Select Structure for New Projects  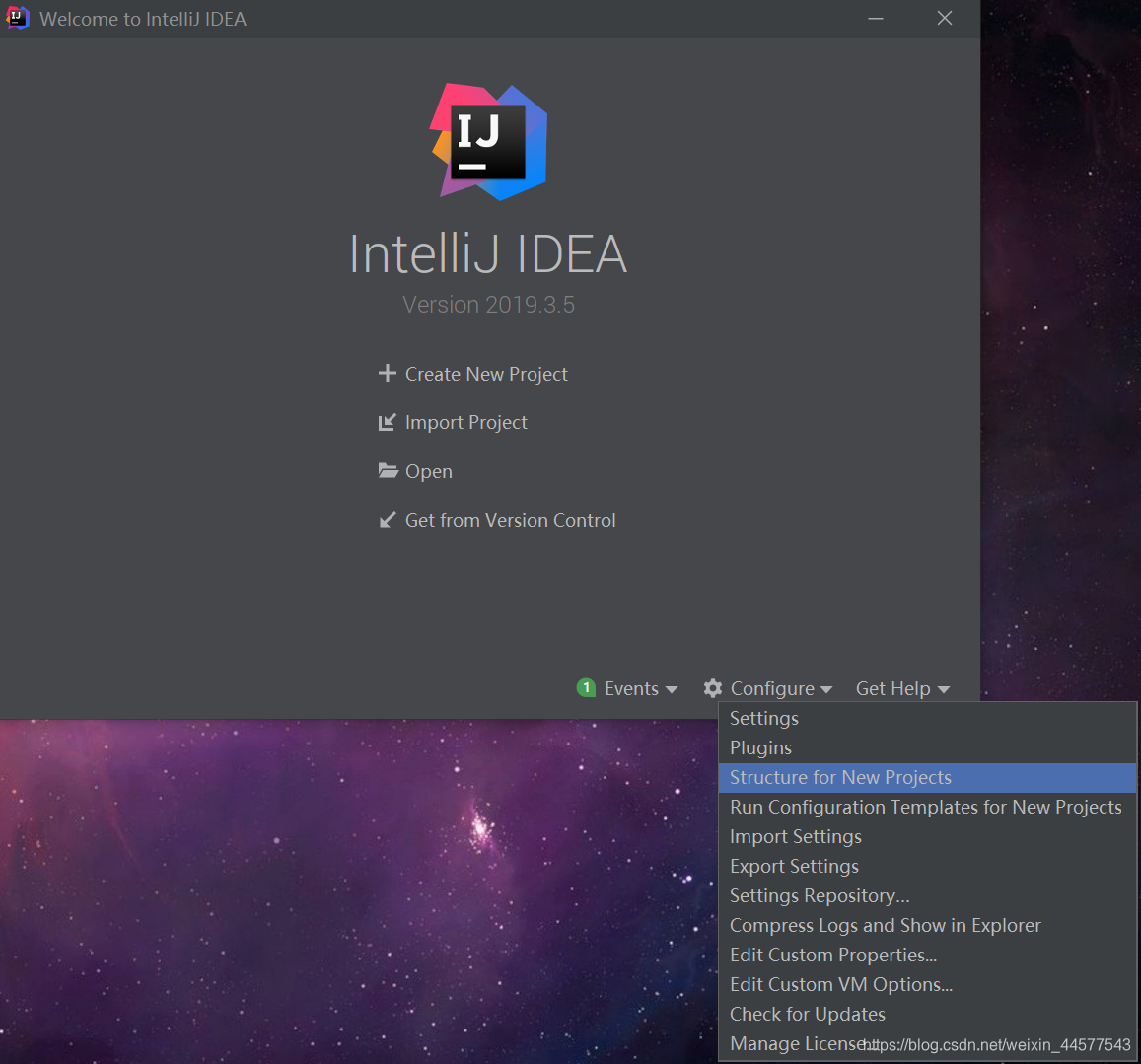tap(927, 778)
